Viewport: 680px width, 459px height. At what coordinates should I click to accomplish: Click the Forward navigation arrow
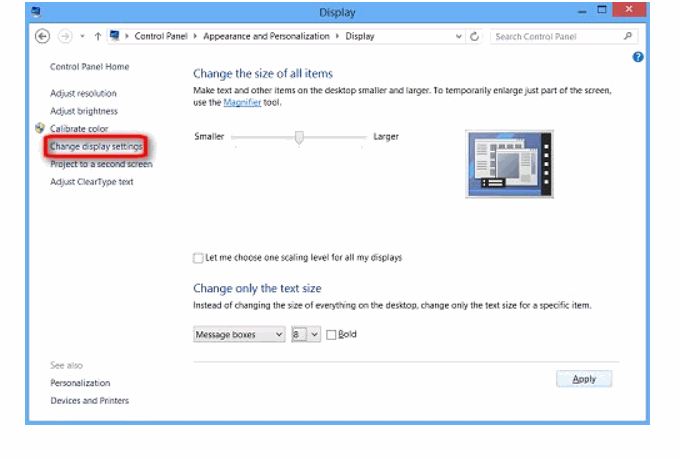(64, 36)
